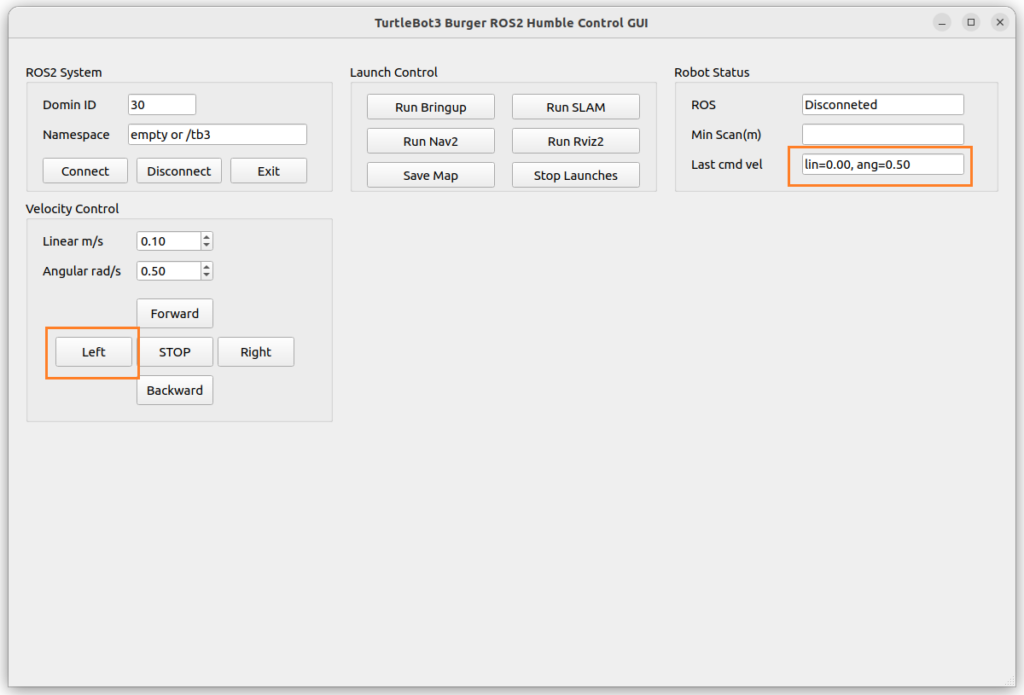Start Run SLAM
Viewport: 1024px width, 695px height.
575,107
